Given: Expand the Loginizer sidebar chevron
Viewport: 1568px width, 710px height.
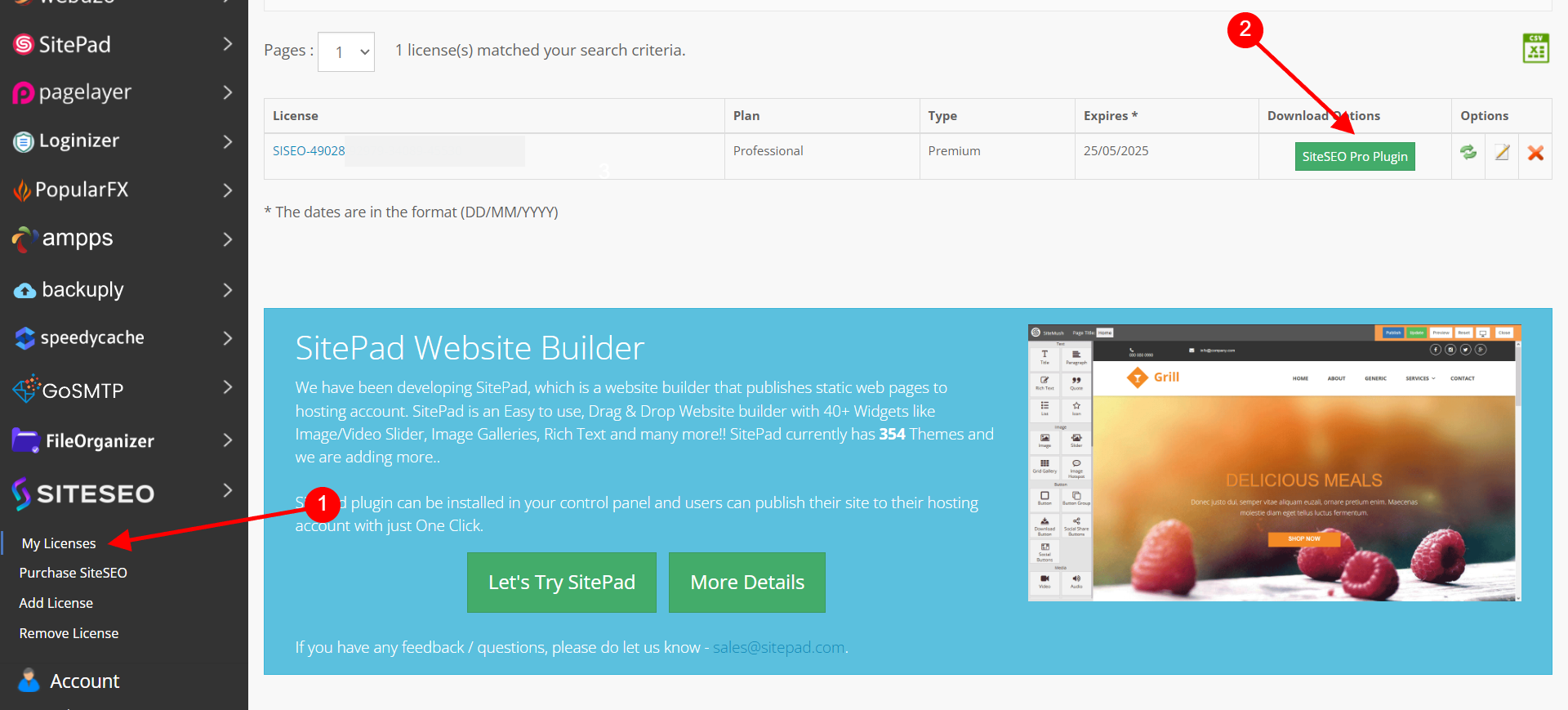Looking at the screenshot, I should (228, 142).
